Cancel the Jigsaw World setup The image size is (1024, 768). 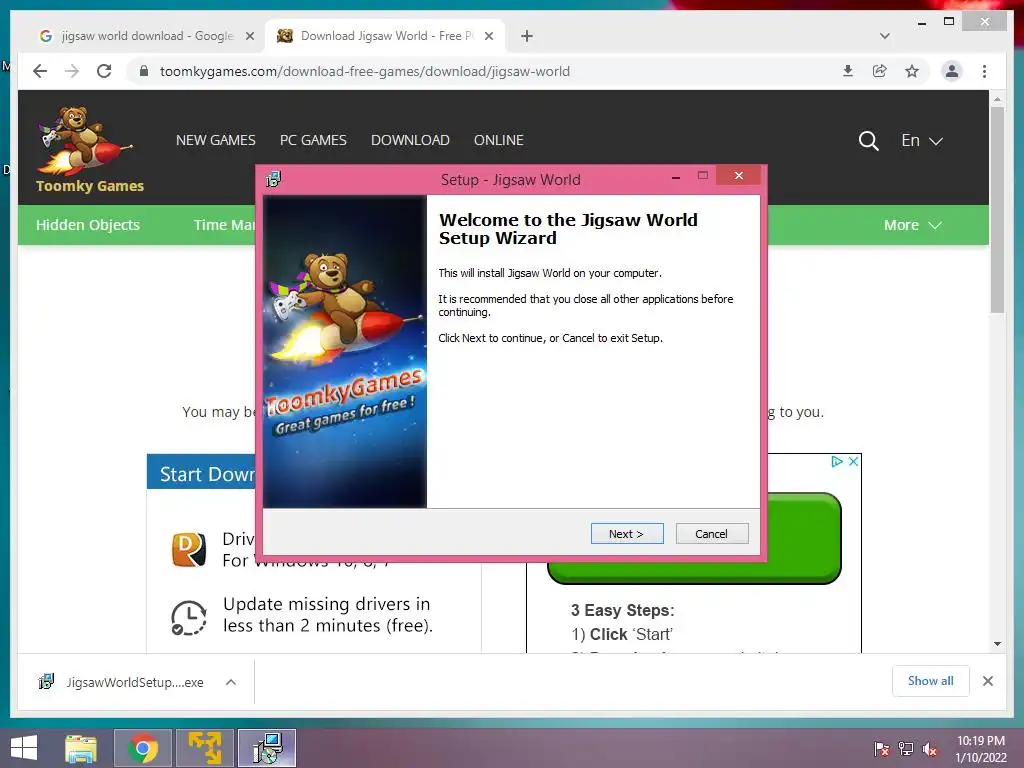[x=711, y=534]
